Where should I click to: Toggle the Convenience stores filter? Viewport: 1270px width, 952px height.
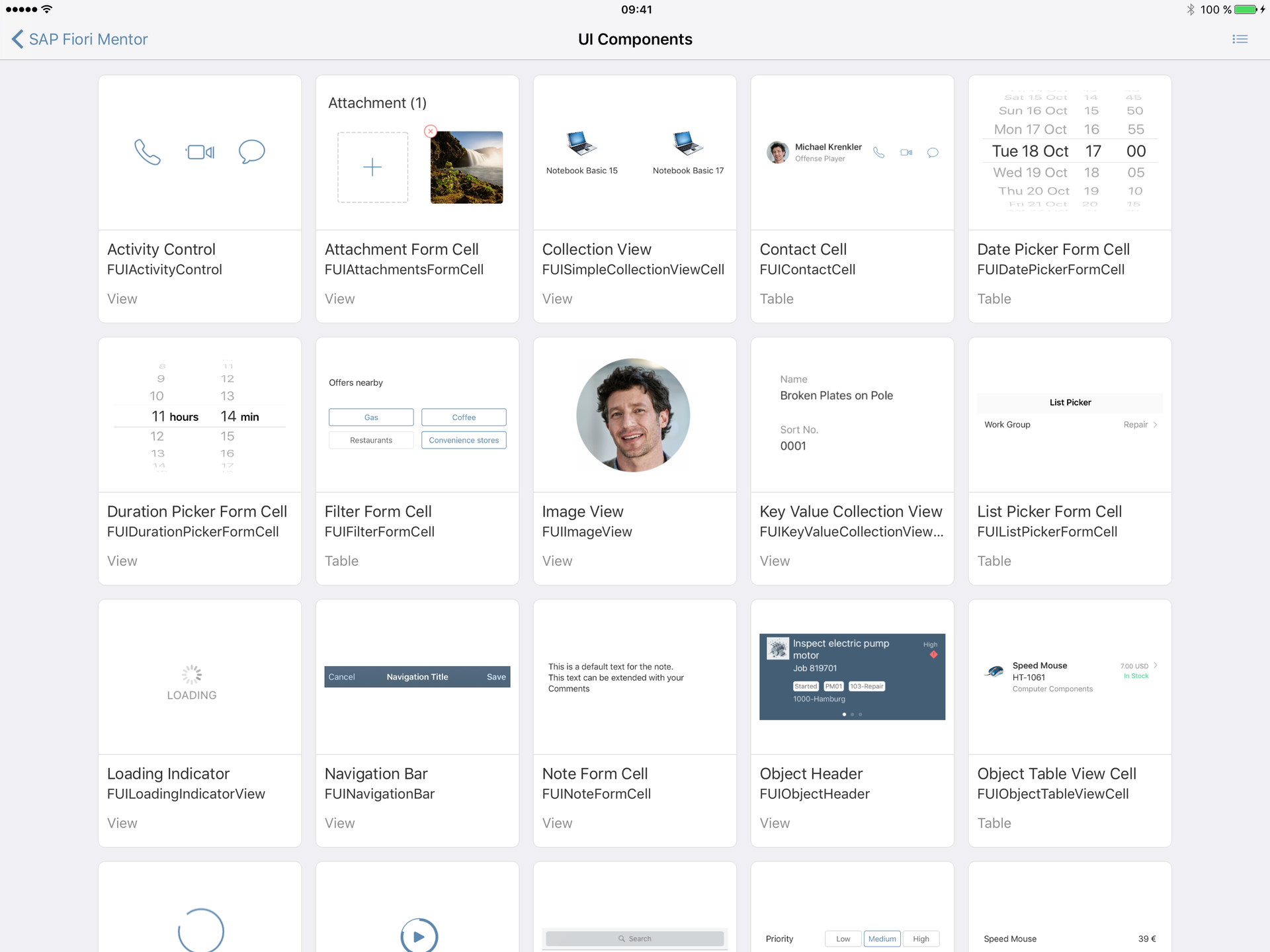[464, 440]
